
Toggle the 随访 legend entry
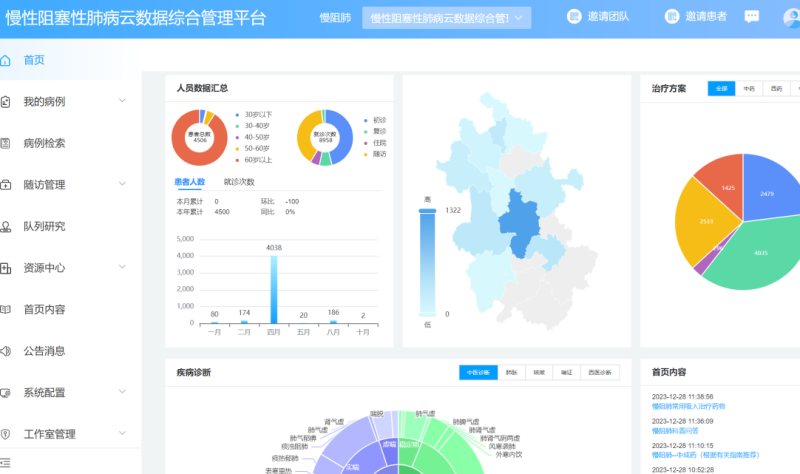pyautogui.click(x=374, y=154)
